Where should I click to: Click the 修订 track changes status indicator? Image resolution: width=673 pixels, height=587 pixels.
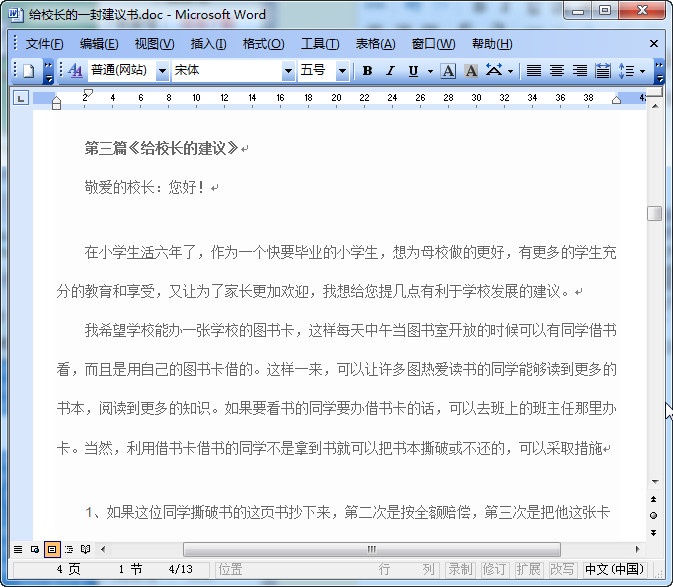point(494,569)
